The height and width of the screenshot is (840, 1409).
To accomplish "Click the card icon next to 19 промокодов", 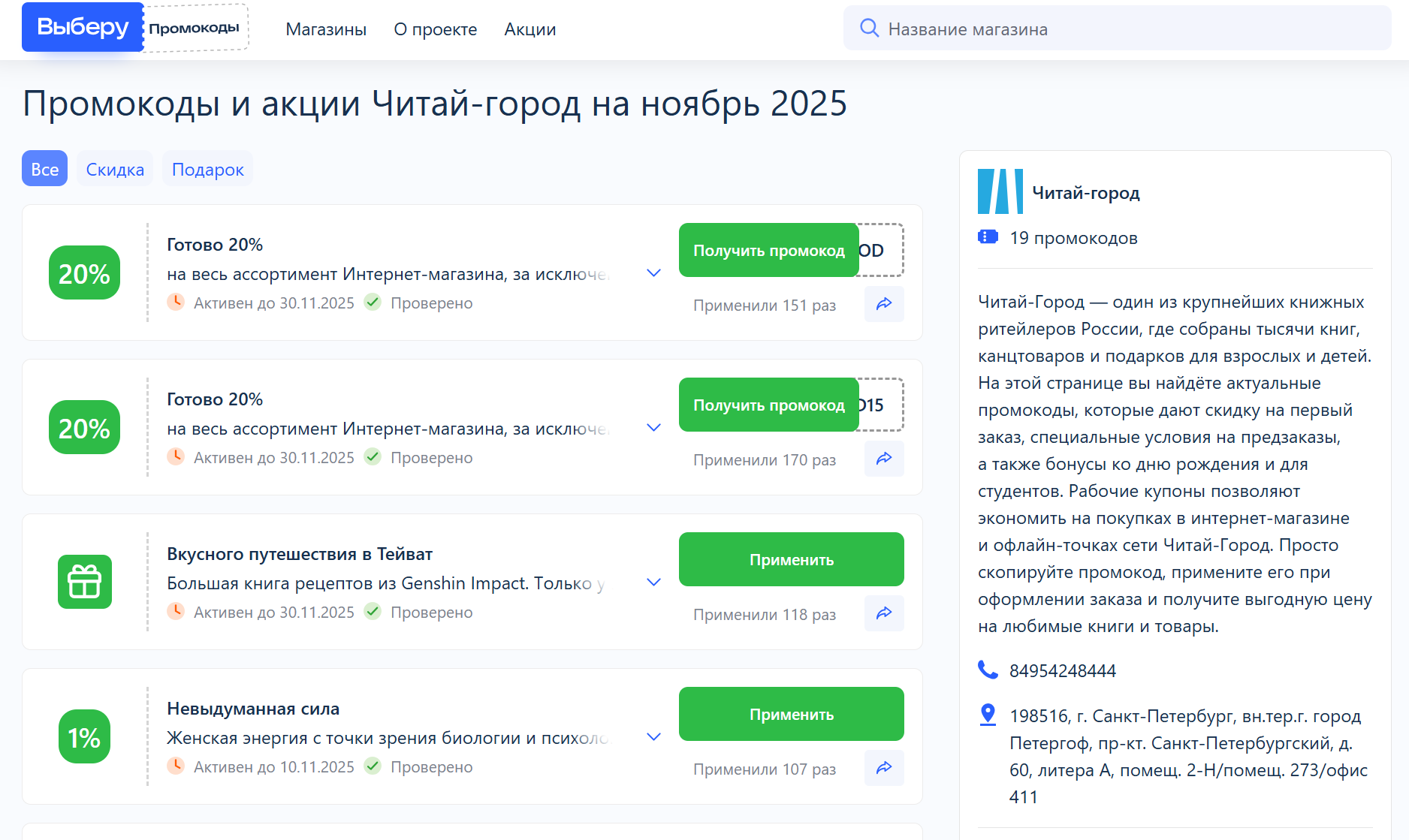I will [988, 238].
